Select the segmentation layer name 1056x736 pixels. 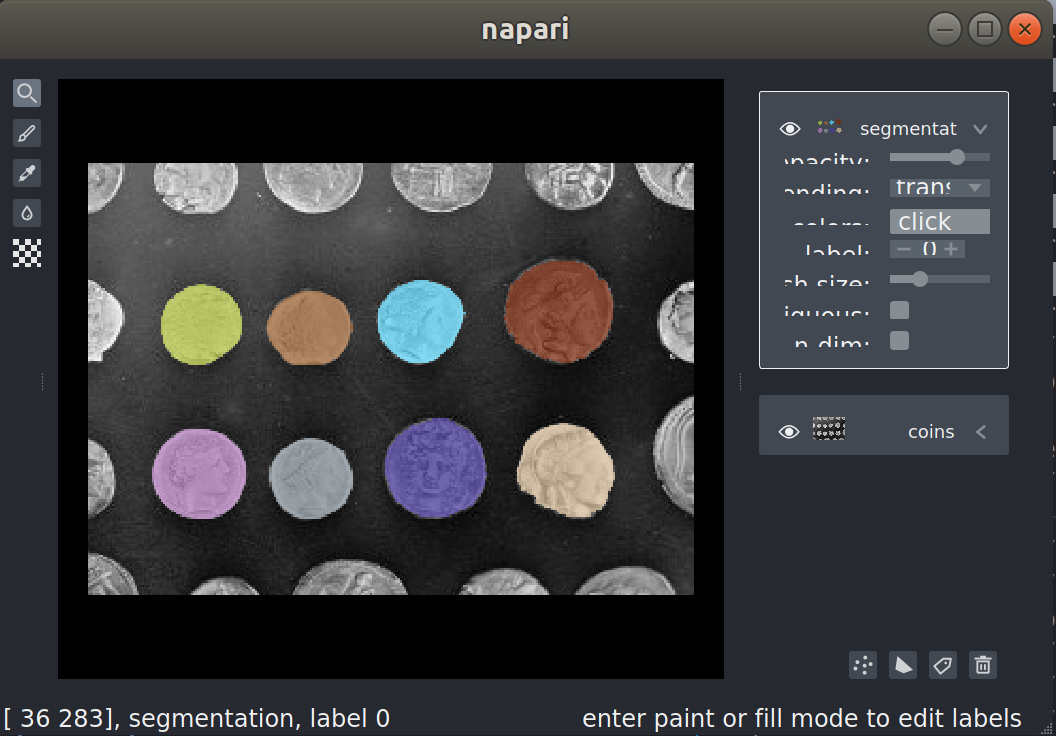[x=908, y=129]
